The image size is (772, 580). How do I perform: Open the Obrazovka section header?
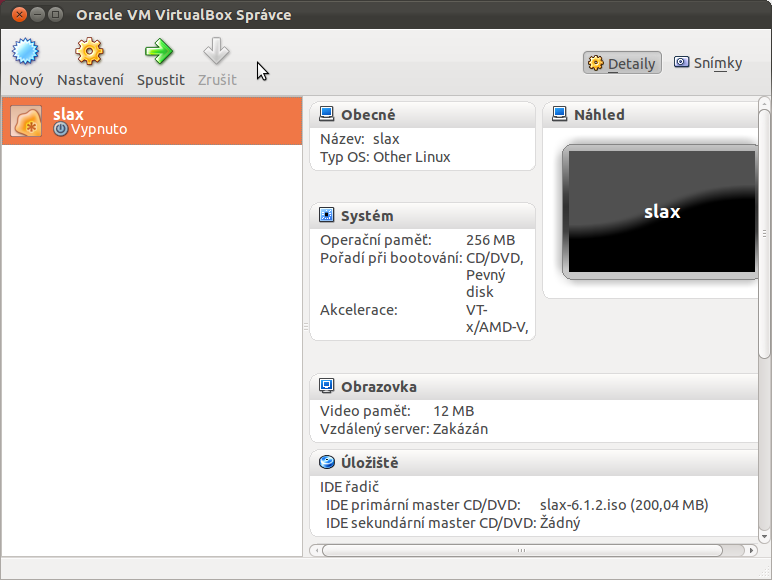pos(534,387)
